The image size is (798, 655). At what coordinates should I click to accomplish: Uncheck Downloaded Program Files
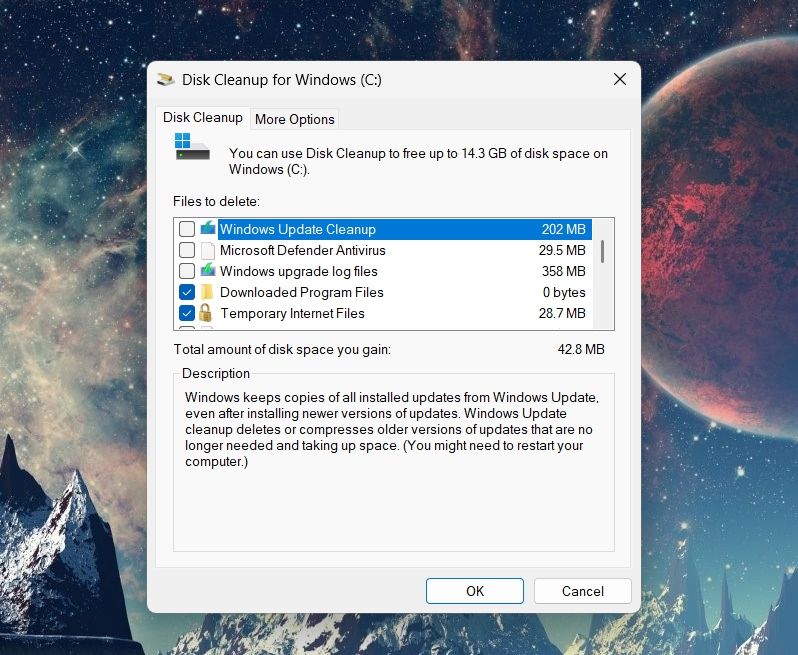coord(187,292)
